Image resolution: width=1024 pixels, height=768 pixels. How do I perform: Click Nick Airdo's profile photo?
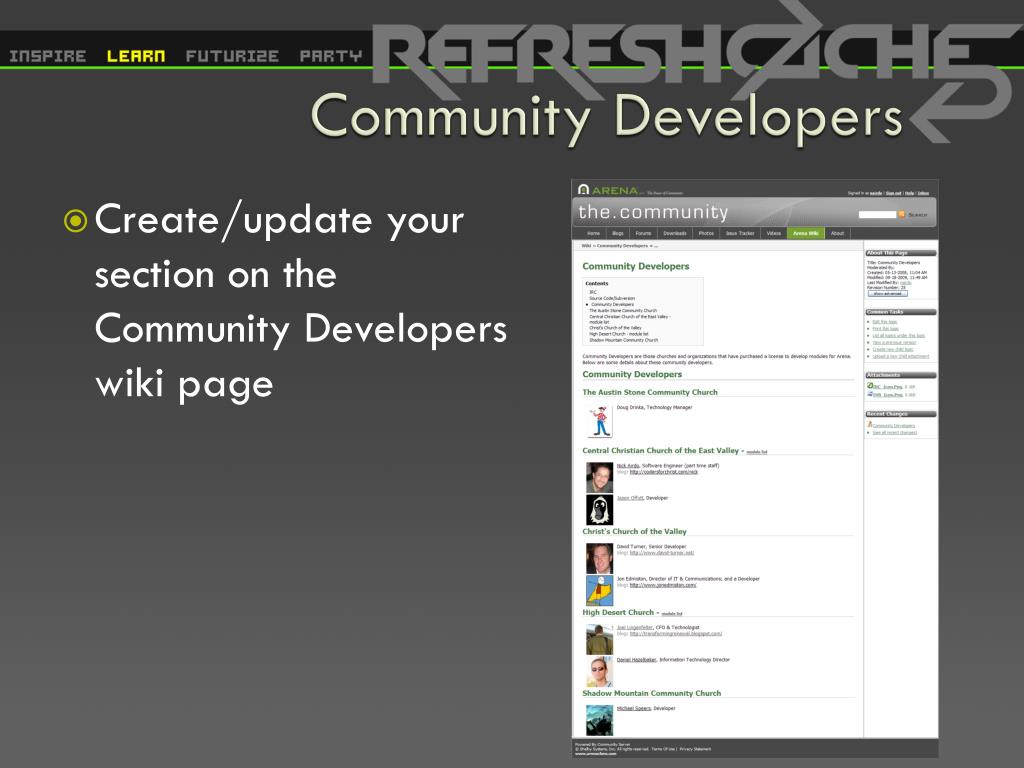tap(600, 477)
